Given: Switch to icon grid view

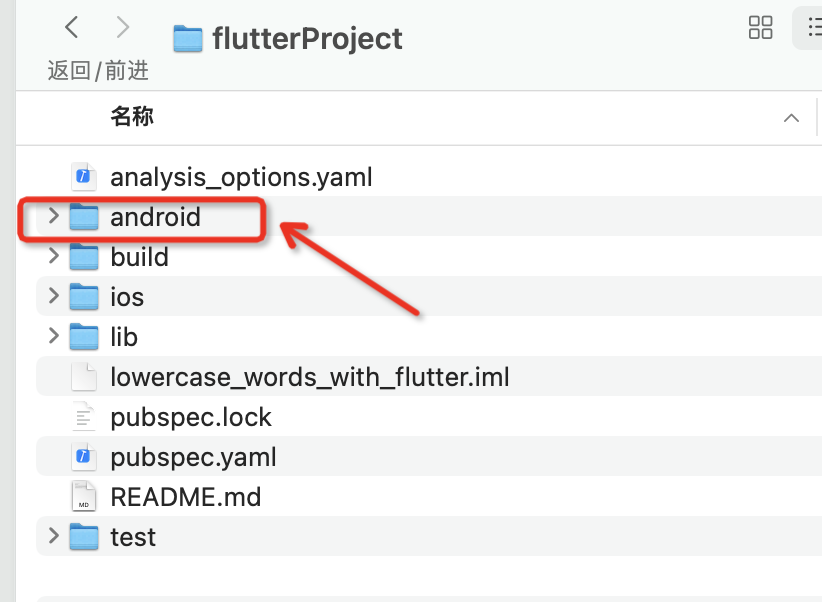Looking at the screenshot, I should (760, 27).
